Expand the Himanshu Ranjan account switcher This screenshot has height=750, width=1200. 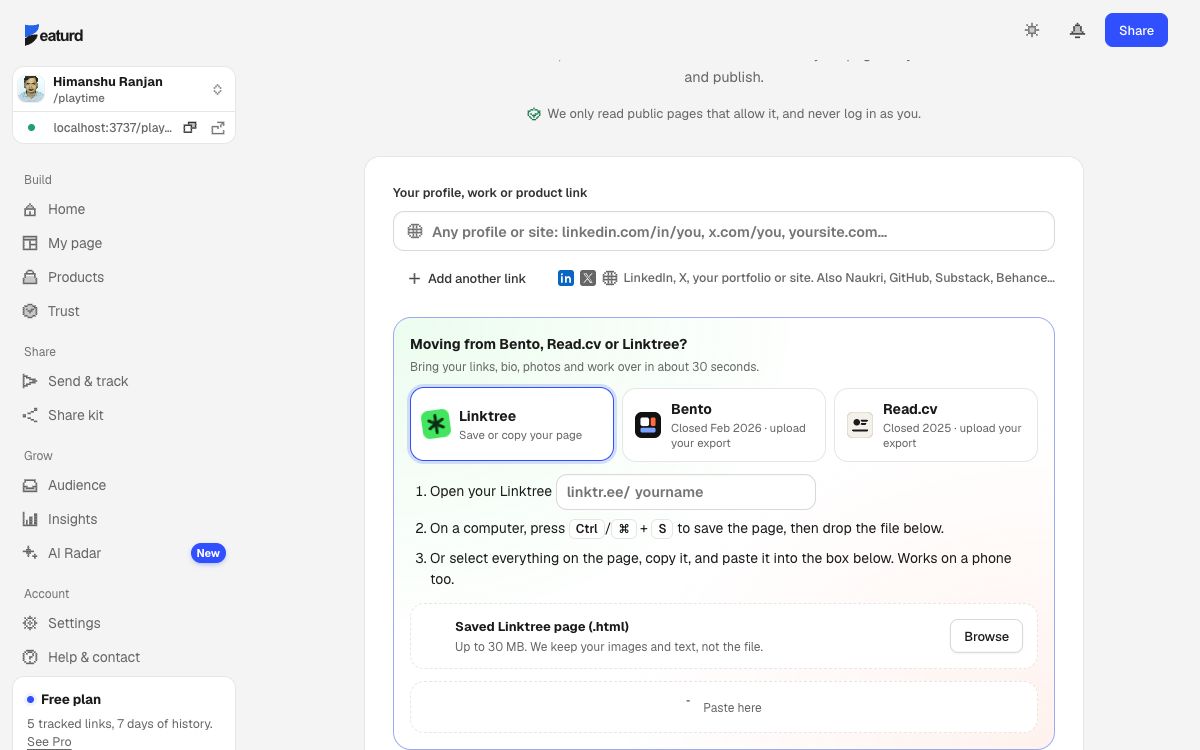[x=217, y=90]
